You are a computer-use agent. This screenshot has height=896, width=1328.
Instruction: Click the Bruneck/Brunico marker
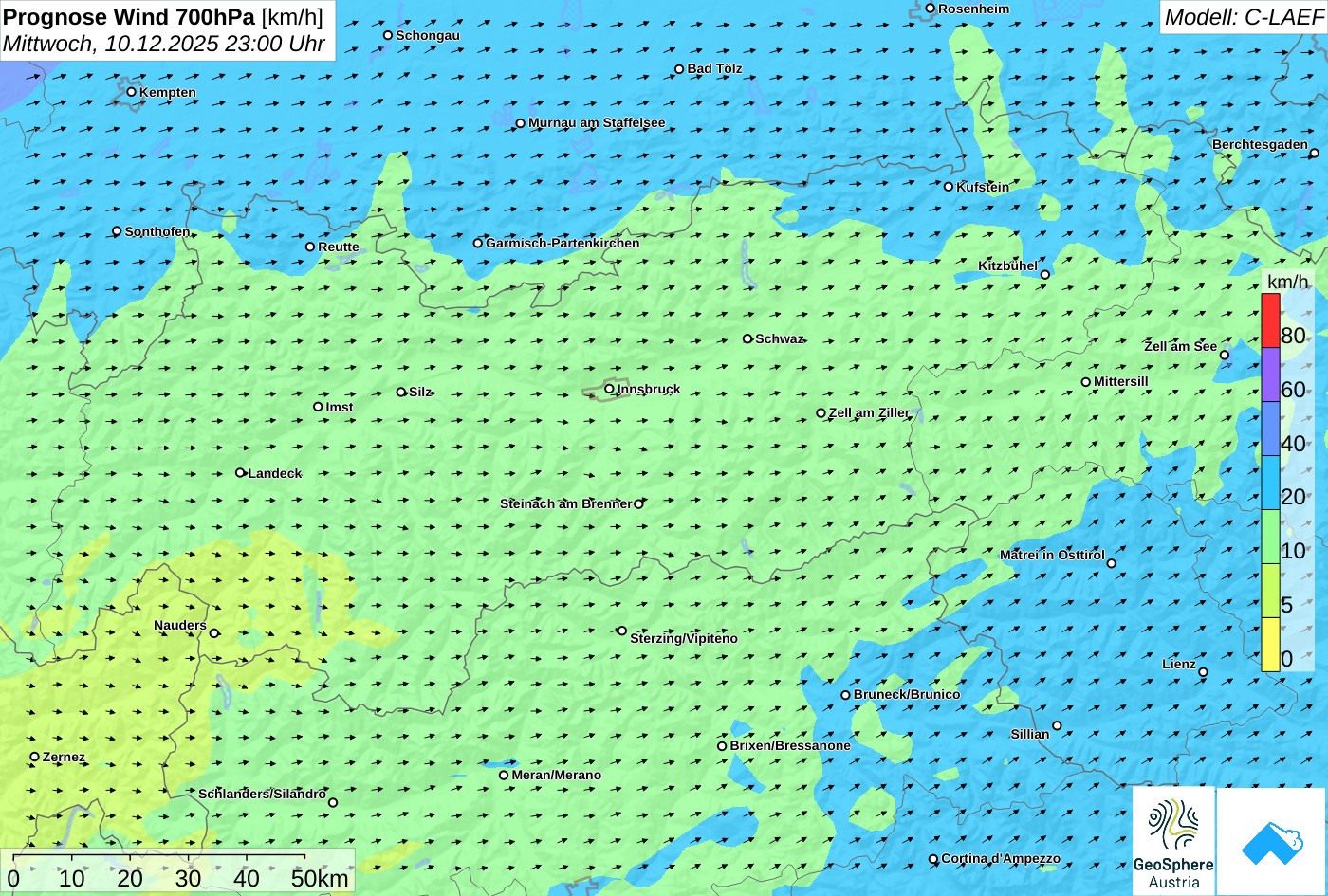pos(846,695)
